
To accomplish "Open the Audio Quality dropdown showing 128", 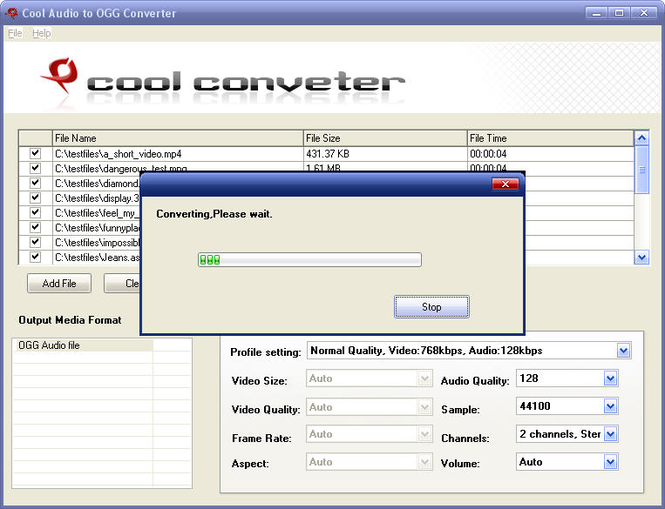I will tap(610, 378).
